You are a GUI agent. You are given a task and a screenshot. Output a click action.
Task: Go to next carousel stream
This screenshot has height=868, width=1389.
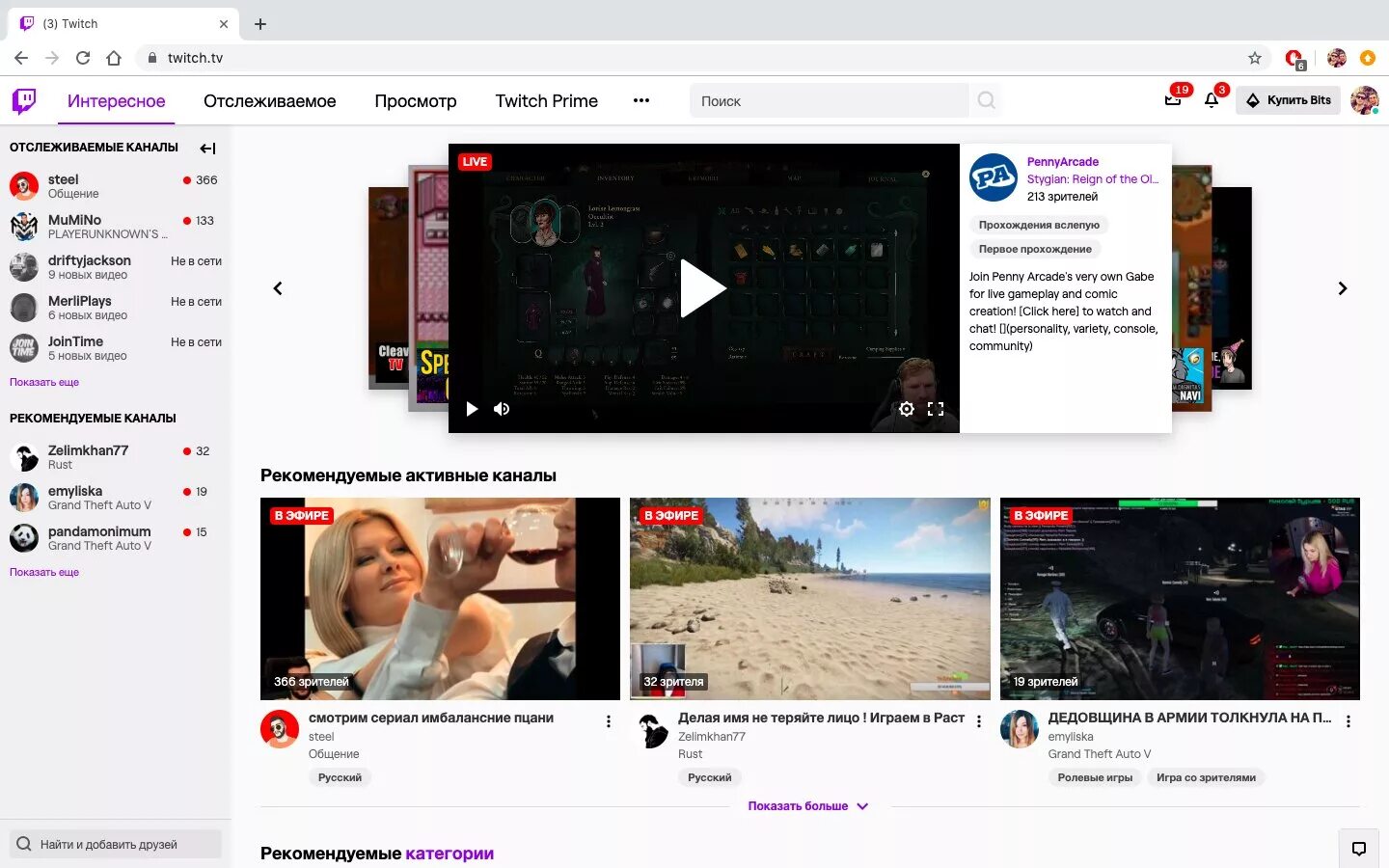pos(1342,288)
